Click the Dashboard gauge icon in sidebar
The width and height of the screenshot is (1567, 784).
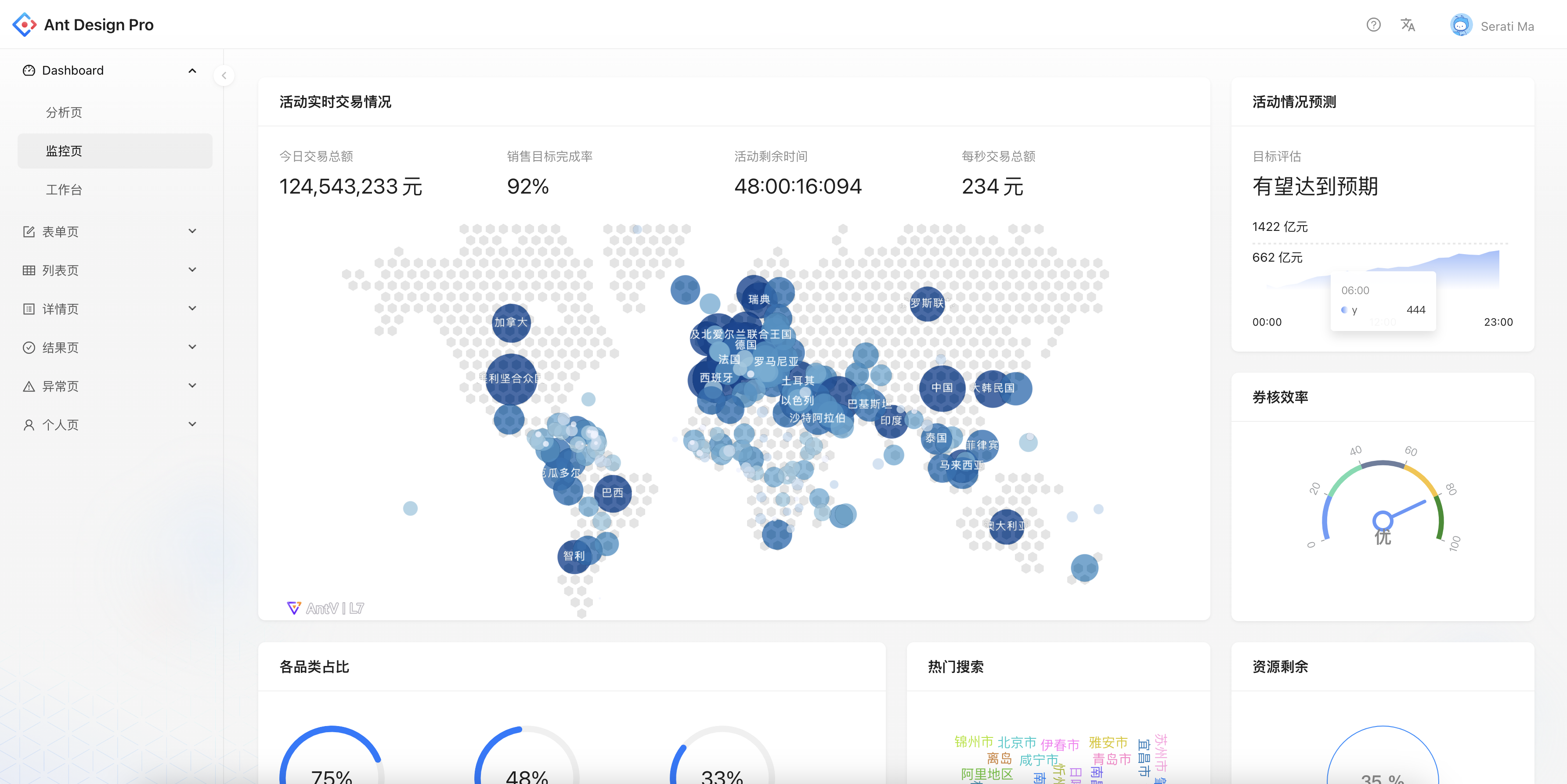coord(29,71)
